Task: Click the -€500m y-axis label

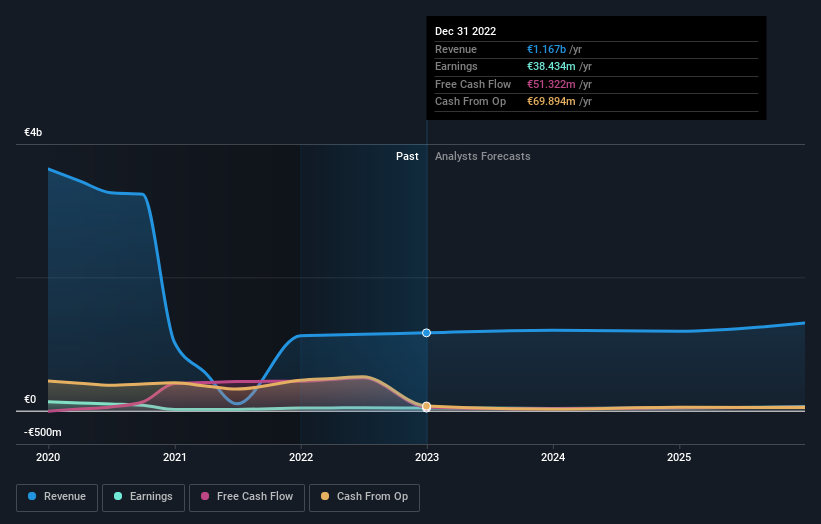Action: (x=42, y=432)
